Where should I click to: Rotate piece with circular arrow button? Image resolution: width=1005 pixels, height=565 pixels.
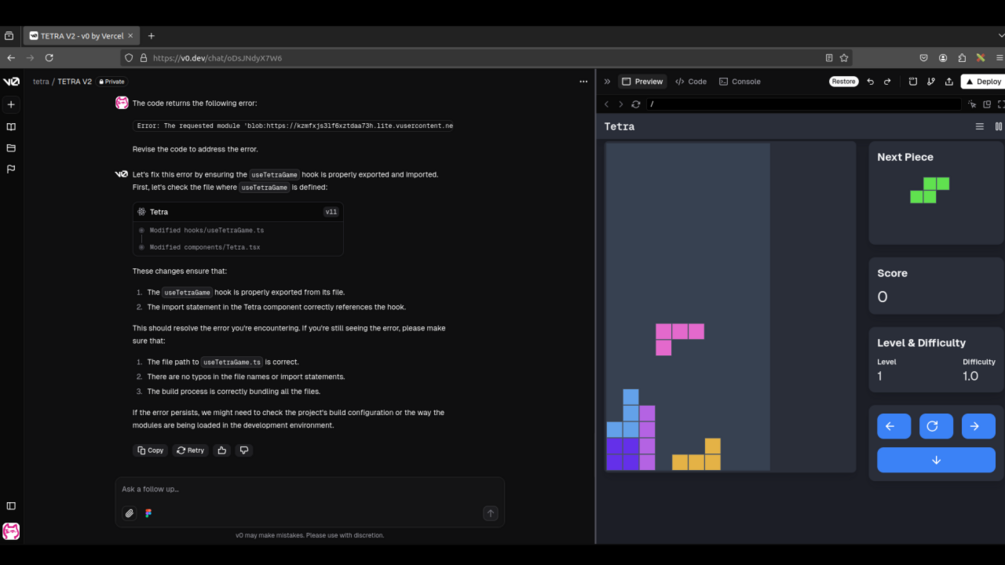[936, 426]
